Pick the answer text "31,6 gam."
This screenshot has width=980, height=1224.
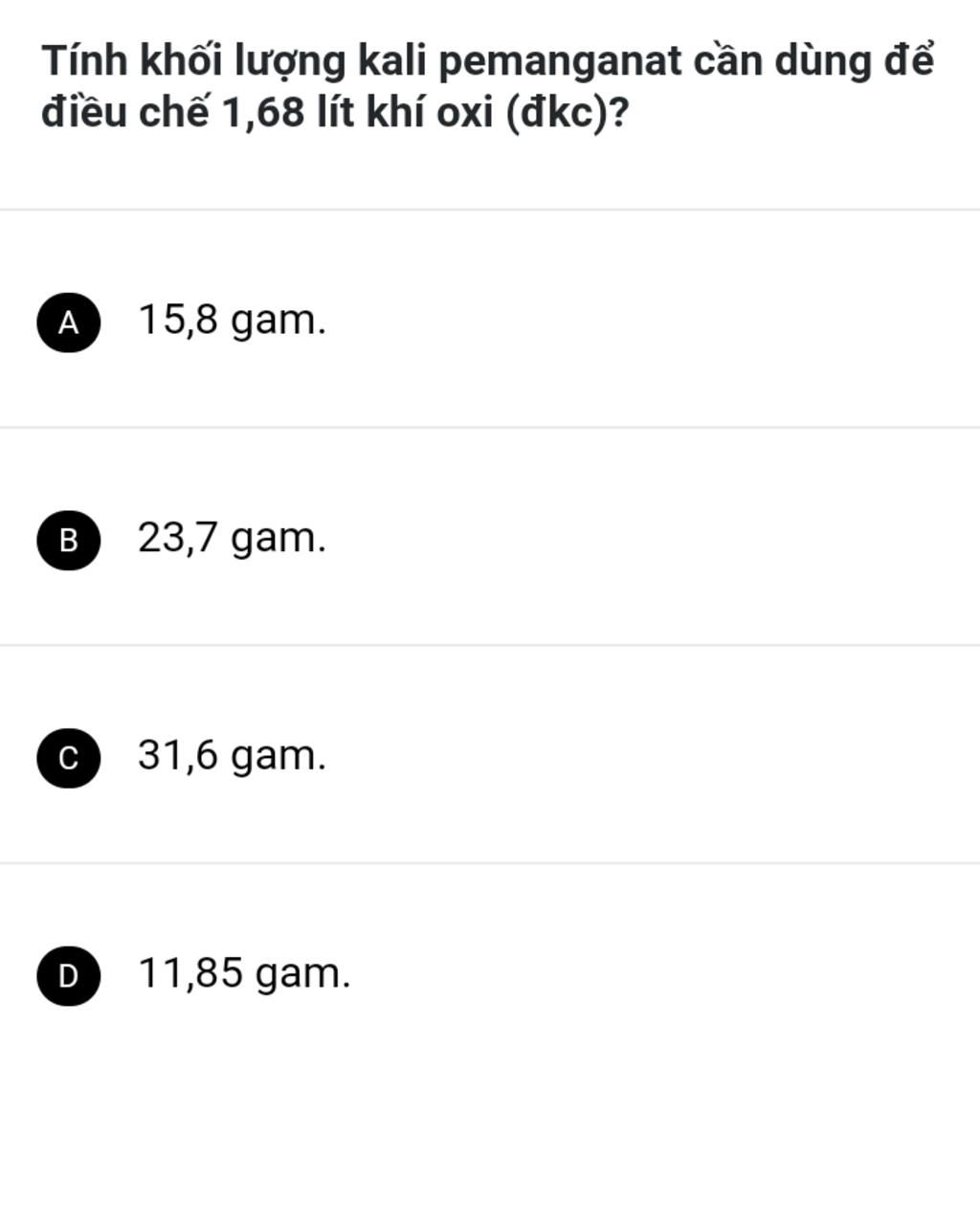(x=233, y=755)
